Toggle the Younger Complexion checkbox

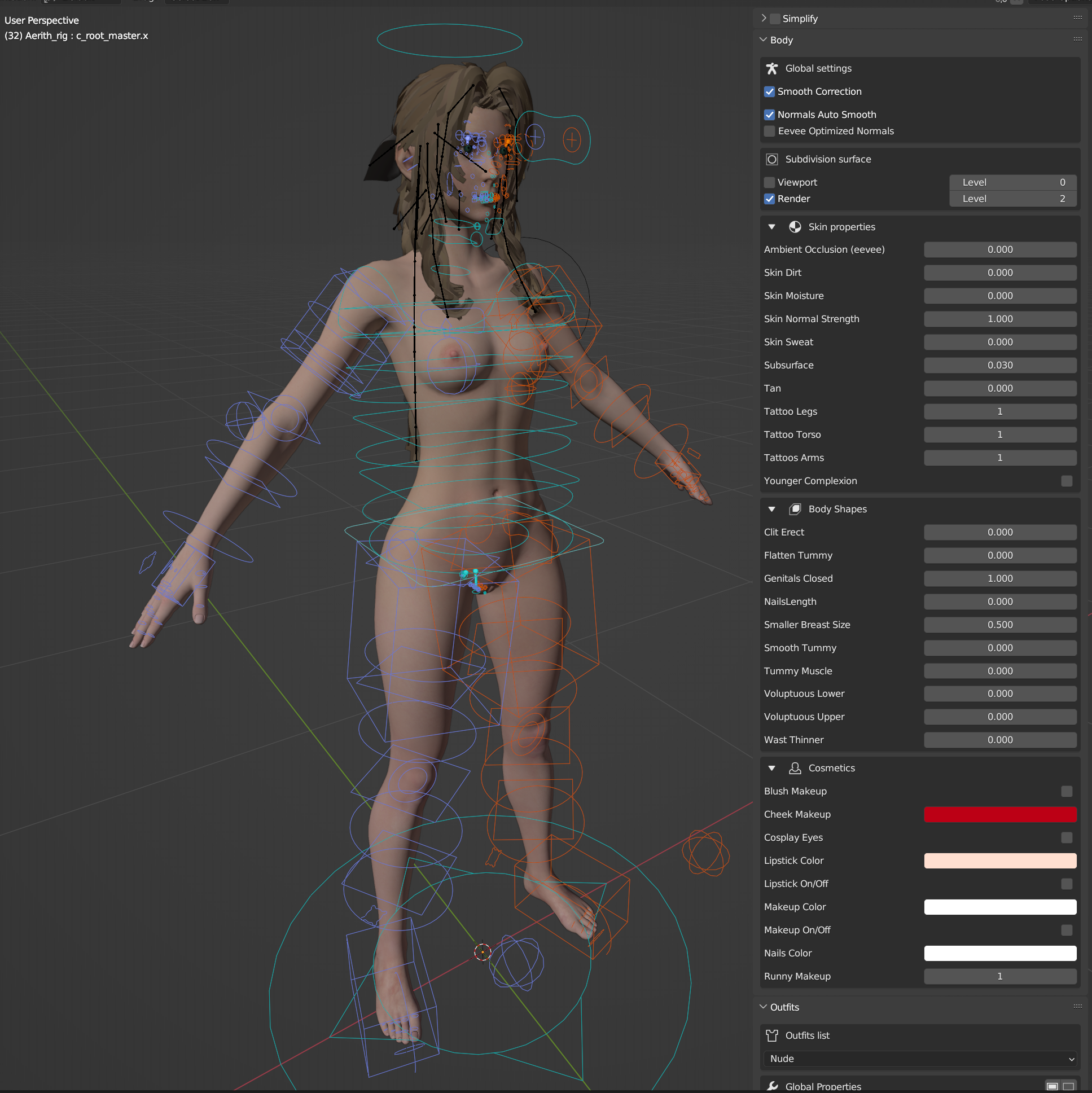tap(1067, 481)
